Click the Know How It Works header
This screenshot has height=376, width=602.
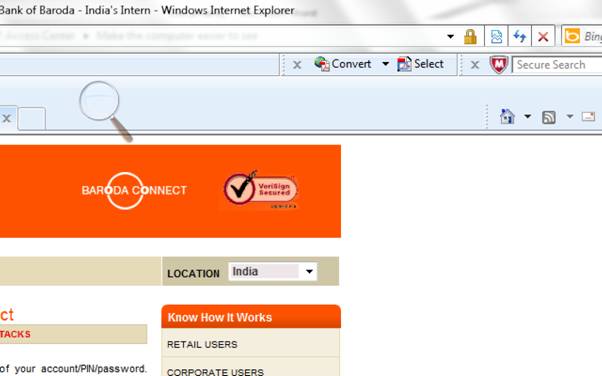tap(251, 317)
